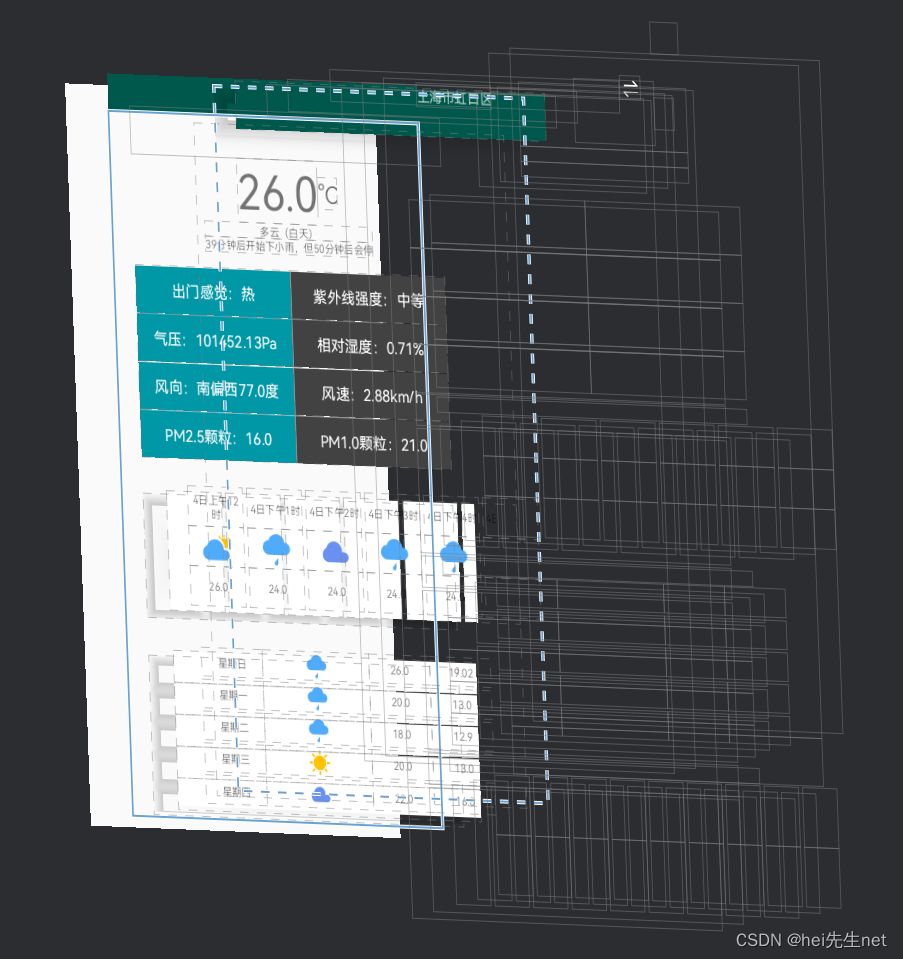Select the 相对湿度: 0.71% cell
This screenshot has height=959, width=903.
click(367, 347)
